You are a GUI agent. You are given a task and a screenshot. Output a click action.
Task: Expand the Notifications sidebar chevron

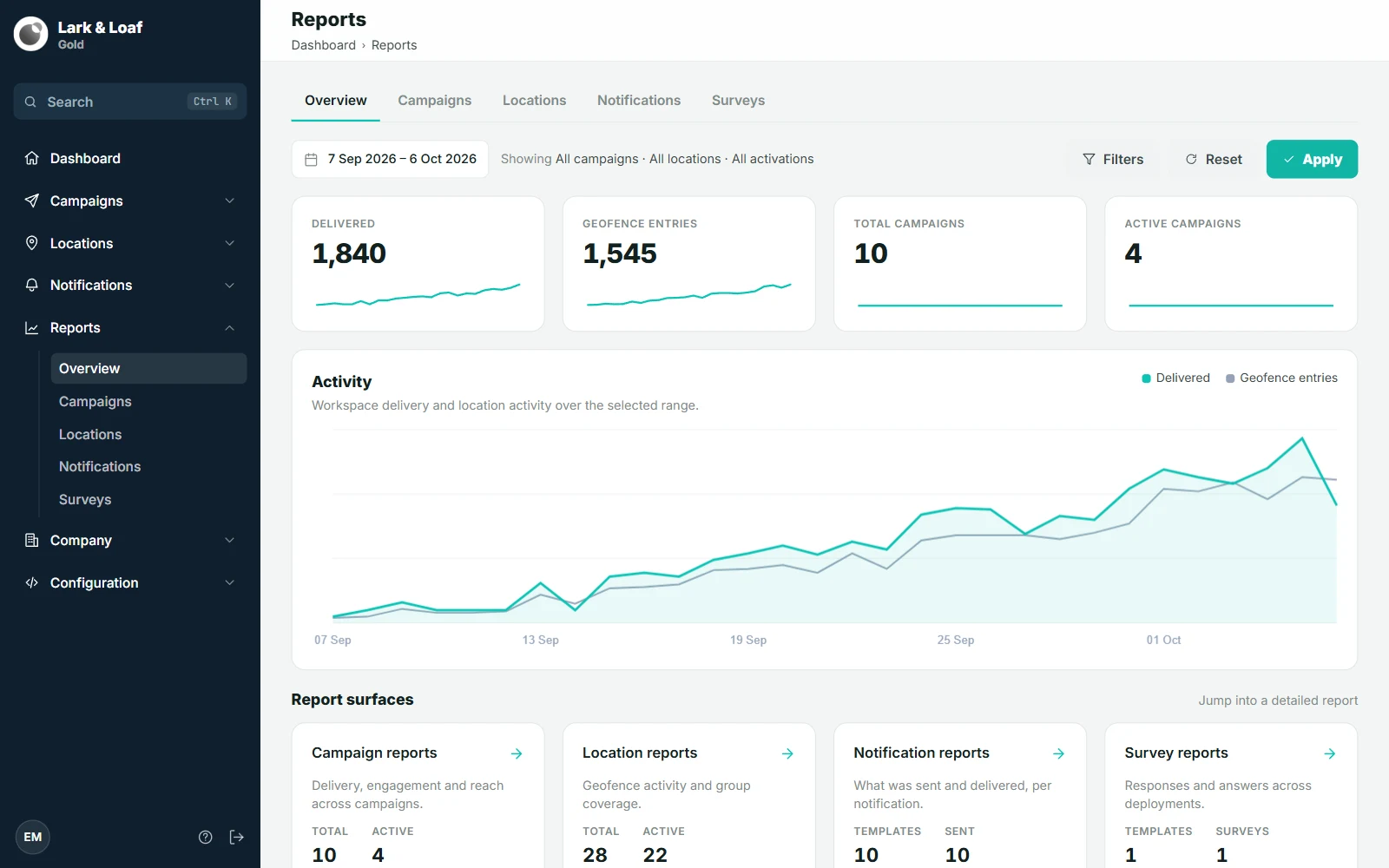click(230, 285)
